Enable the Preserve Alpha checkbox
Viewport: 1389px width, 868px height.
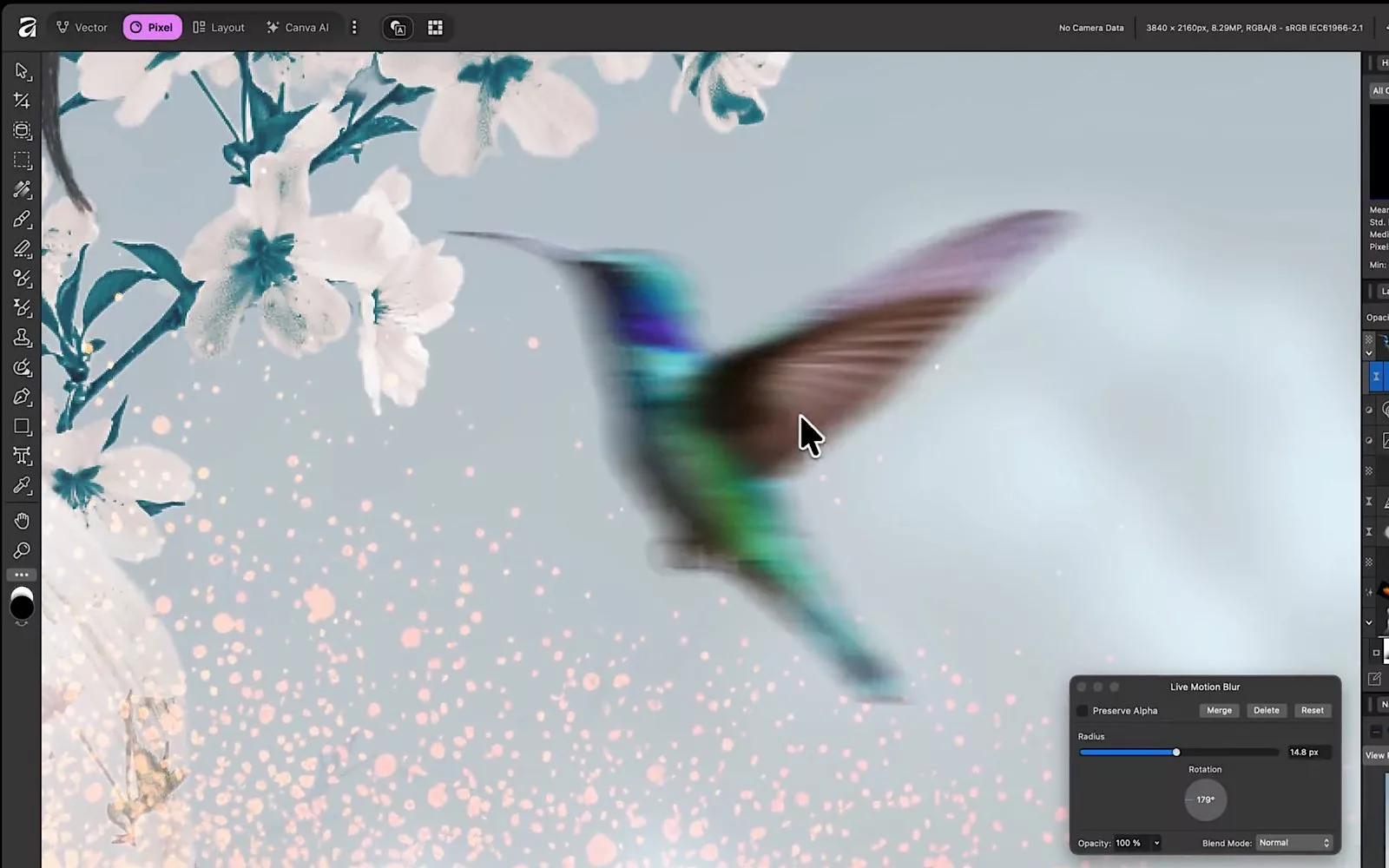point(1083,711)
